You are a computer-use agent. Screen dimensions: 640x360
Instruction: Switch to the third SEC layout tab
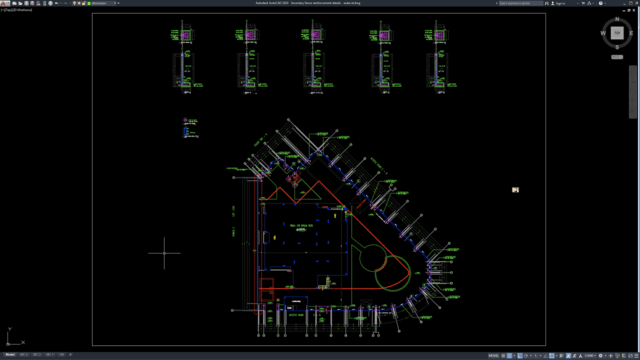pos(50,355)
